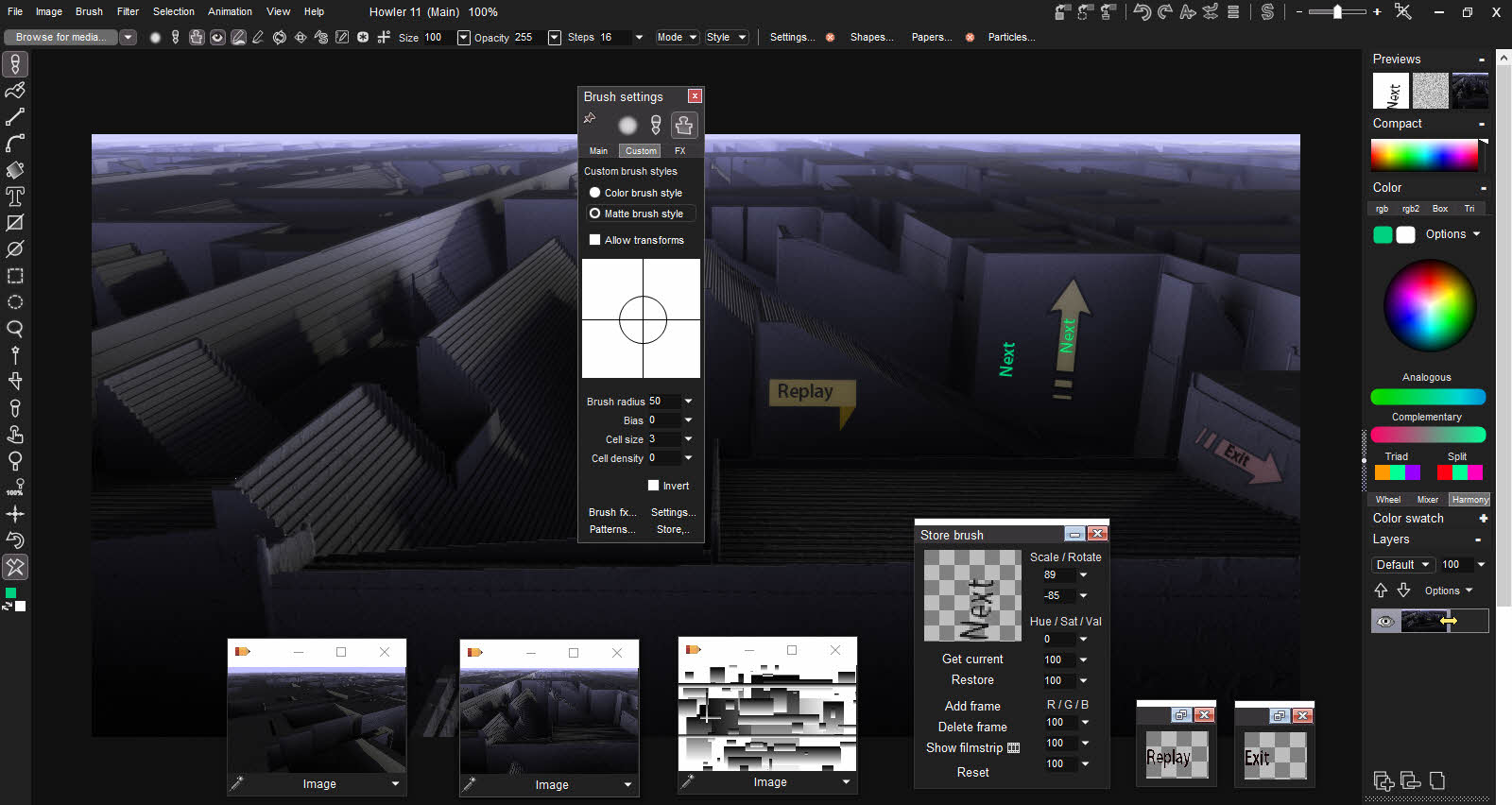Click the redo arrow icon

(x=1165, y=12)
